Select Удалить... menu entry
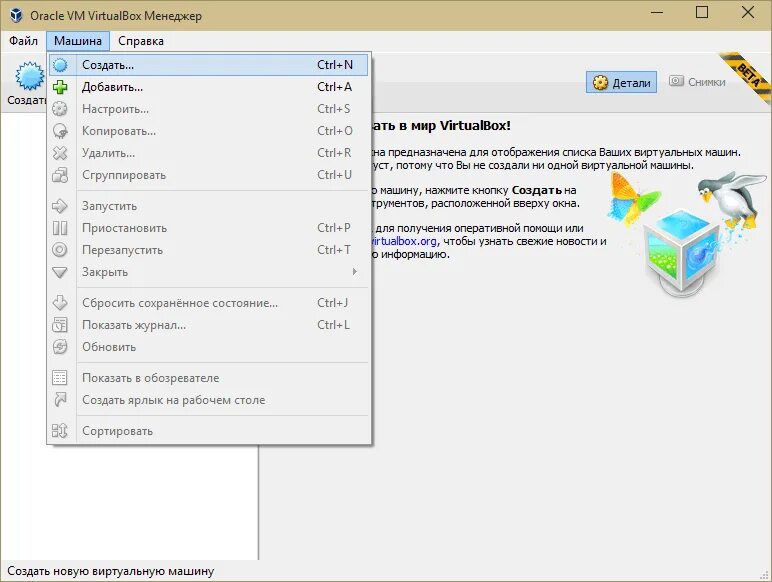 tap(209, 153)
